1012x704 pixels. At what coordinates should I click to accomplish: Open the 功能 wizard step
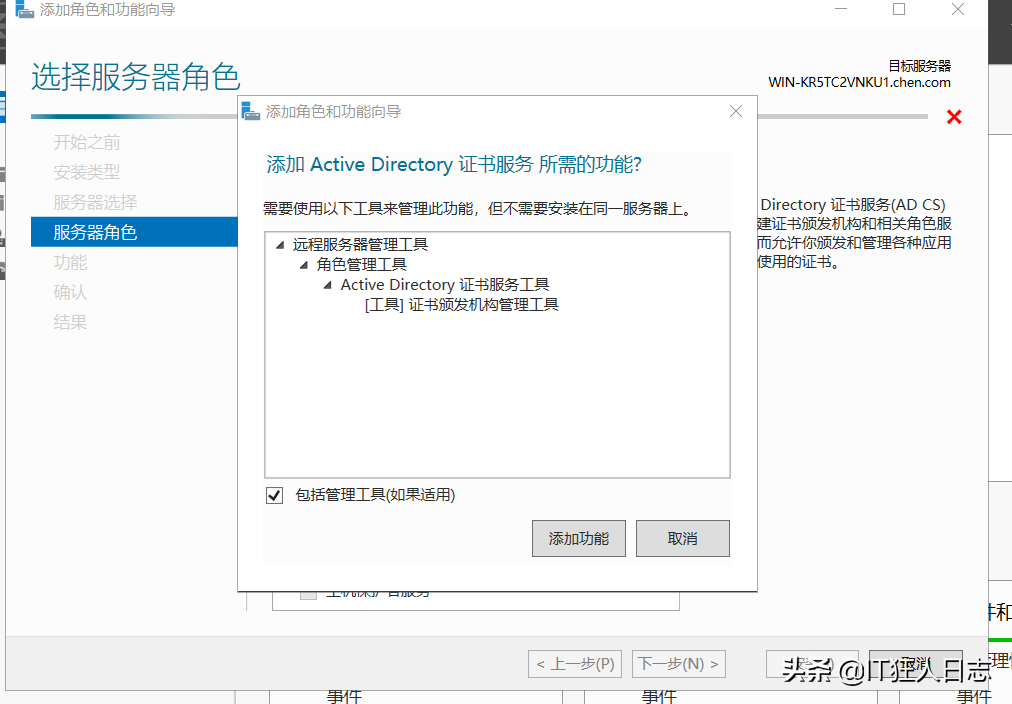tap(70, 262)
